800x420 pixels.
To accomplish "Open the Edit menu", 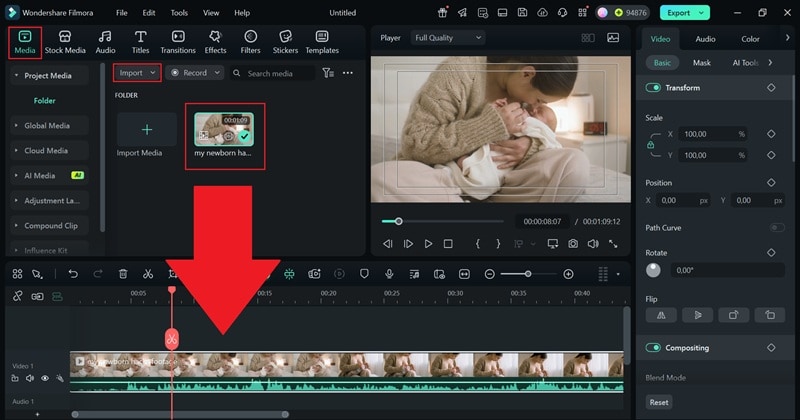I will (149, 13).
